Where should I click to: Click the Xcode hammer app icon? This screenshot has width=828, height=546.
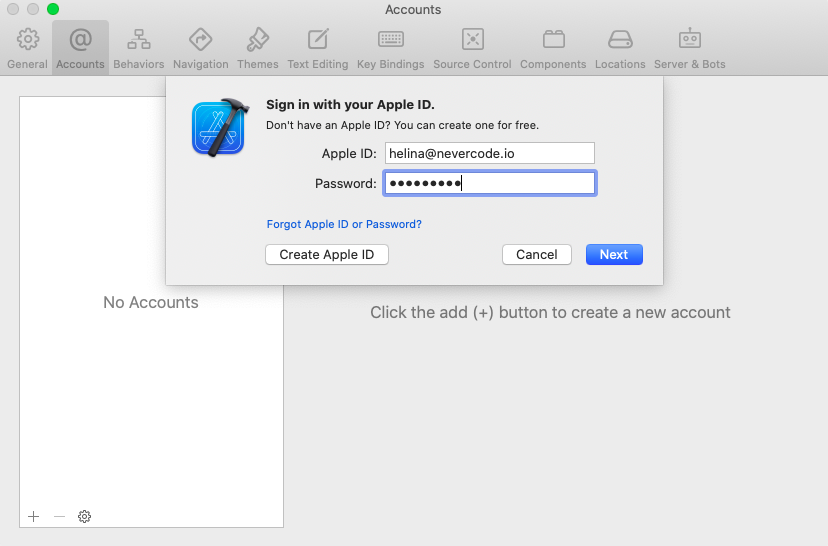[220, 127]
